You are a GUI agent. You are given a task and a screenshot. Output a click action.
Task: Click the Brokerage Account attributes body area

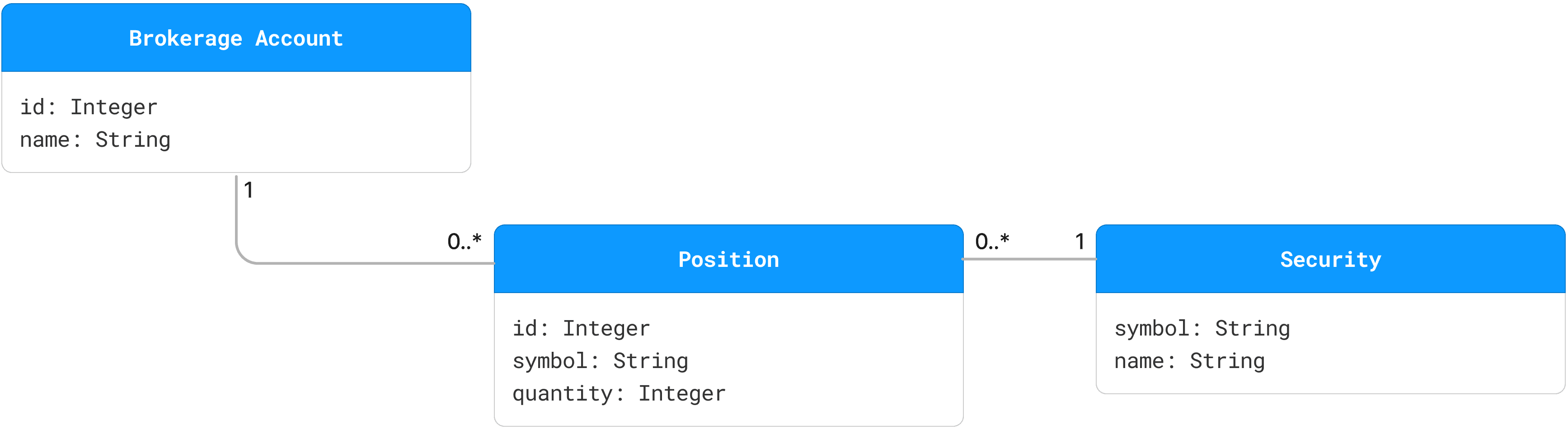(236, 122)
